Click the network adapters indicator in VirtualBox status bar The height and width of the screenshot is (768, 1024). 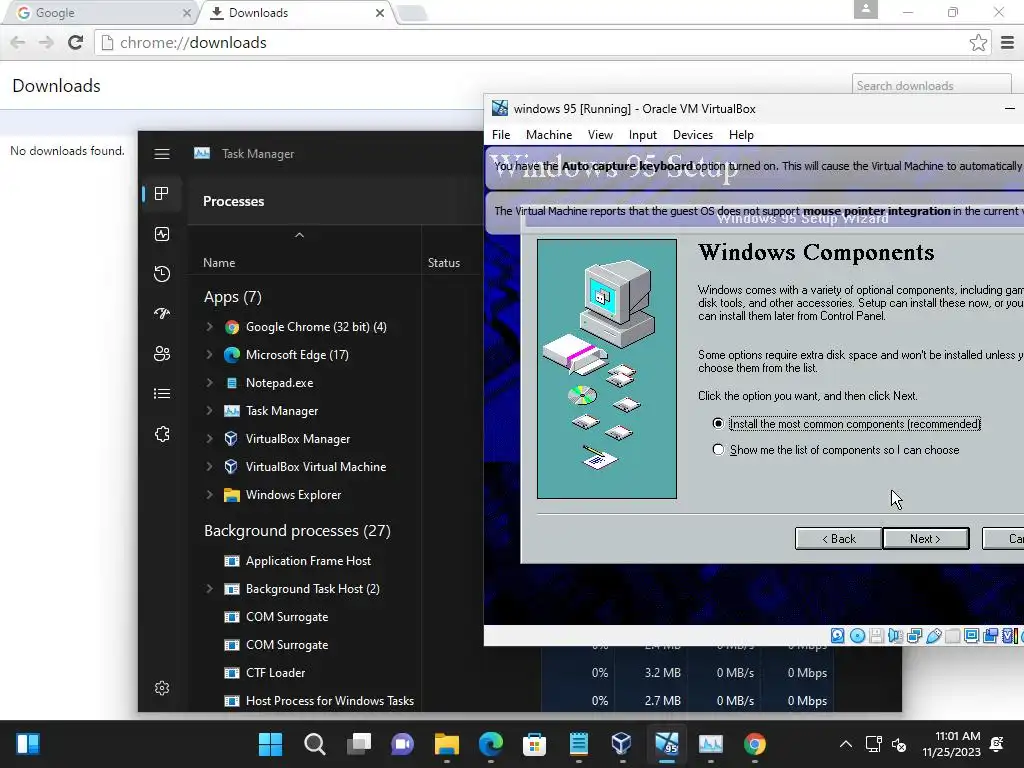tap(914, 635)
